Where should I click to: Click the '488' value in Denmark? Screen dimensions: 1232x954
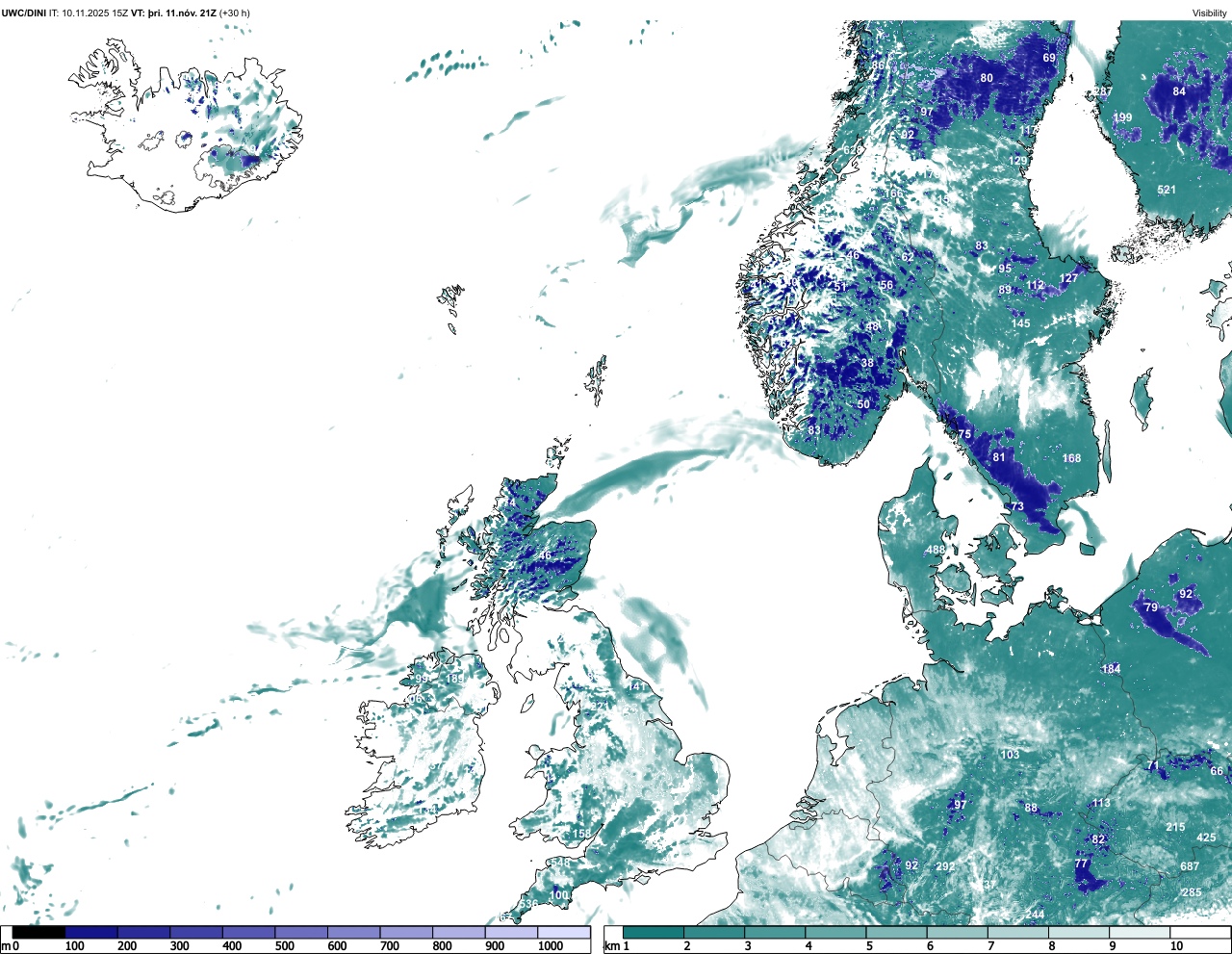(936, 550)
